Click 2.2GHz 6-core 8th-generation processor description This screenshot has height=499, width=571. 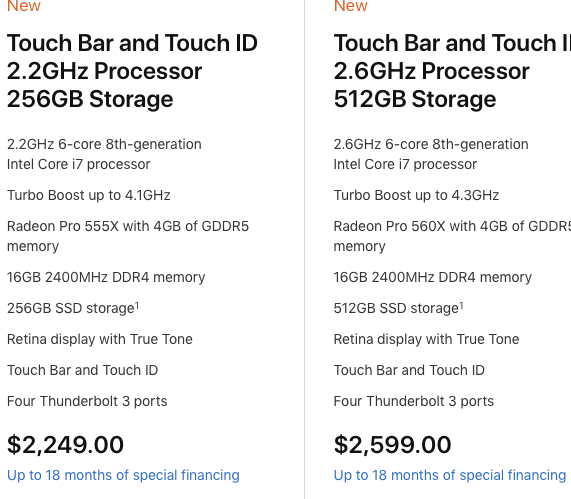coord(104,154)
